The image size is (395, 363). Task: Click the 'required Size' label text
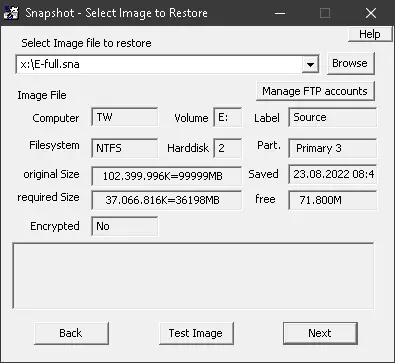[x=48, y=197]
